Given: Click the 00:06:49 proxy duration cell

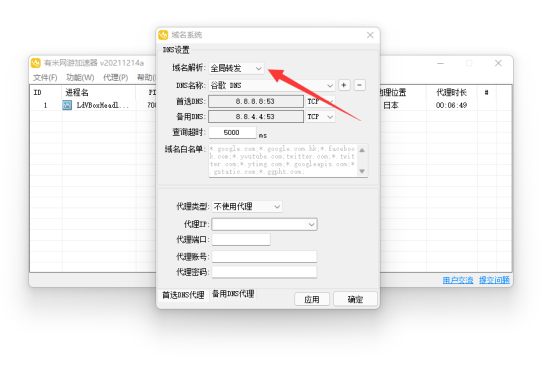Looking at the screenshot, I should click(x=451, y=105).
